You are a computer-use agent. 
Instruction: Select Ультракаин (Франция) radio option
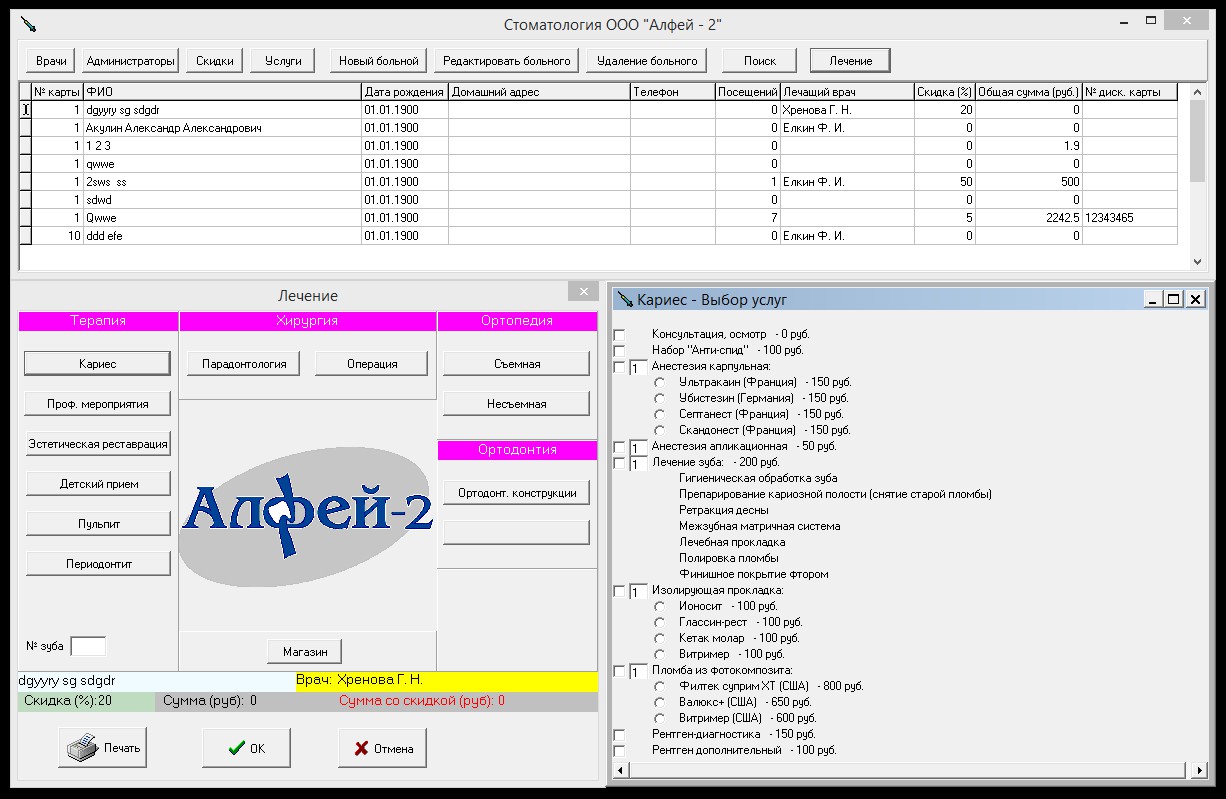[x=659, y=383]
